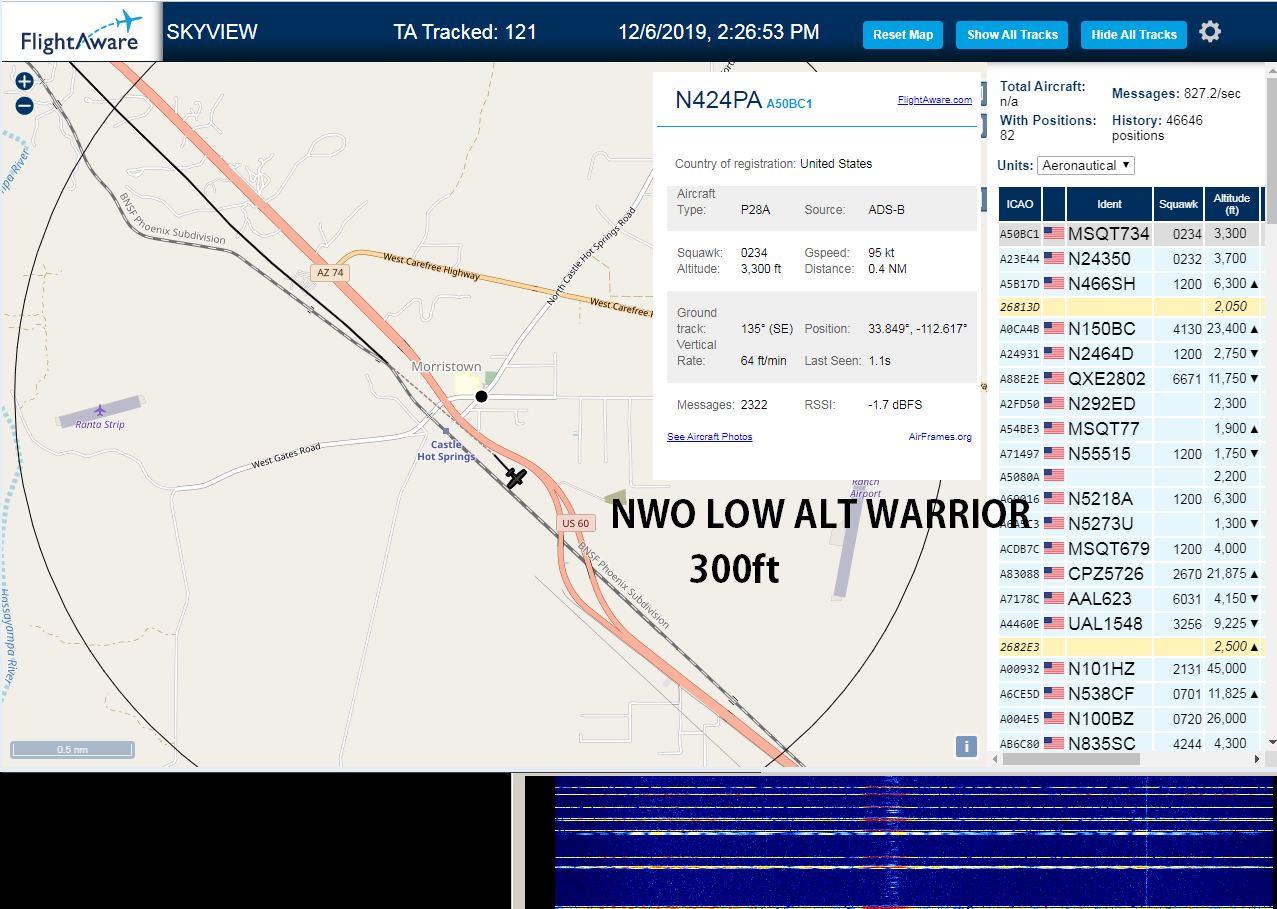Select the N150BC aircraft row

pos(1130,329)
